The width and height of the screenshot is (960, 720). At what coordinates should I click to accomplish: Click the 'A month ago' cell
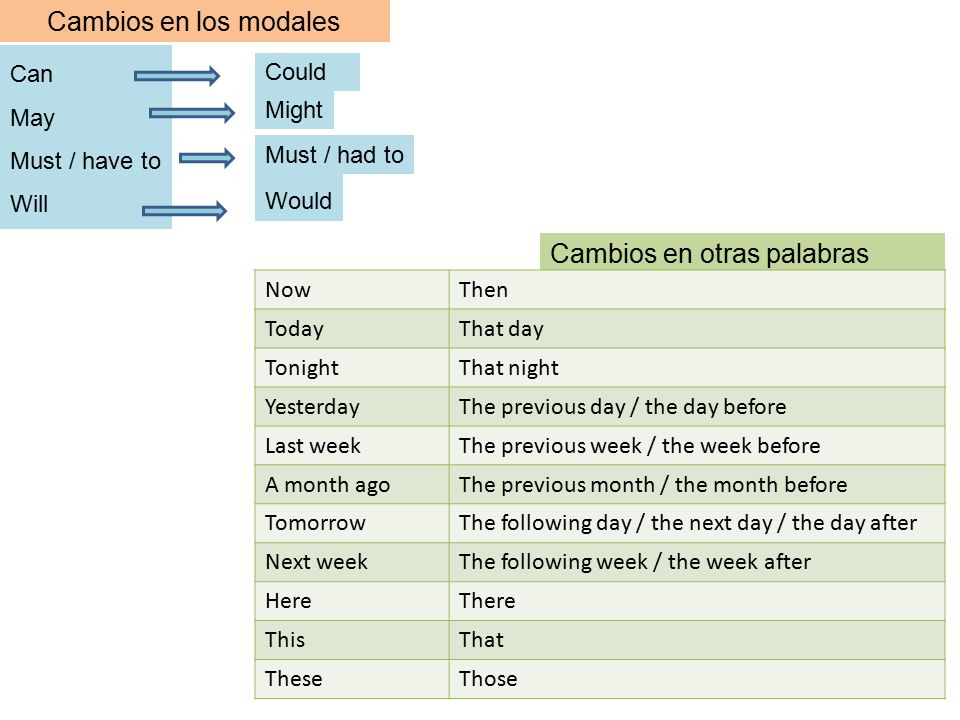[352, 484]
